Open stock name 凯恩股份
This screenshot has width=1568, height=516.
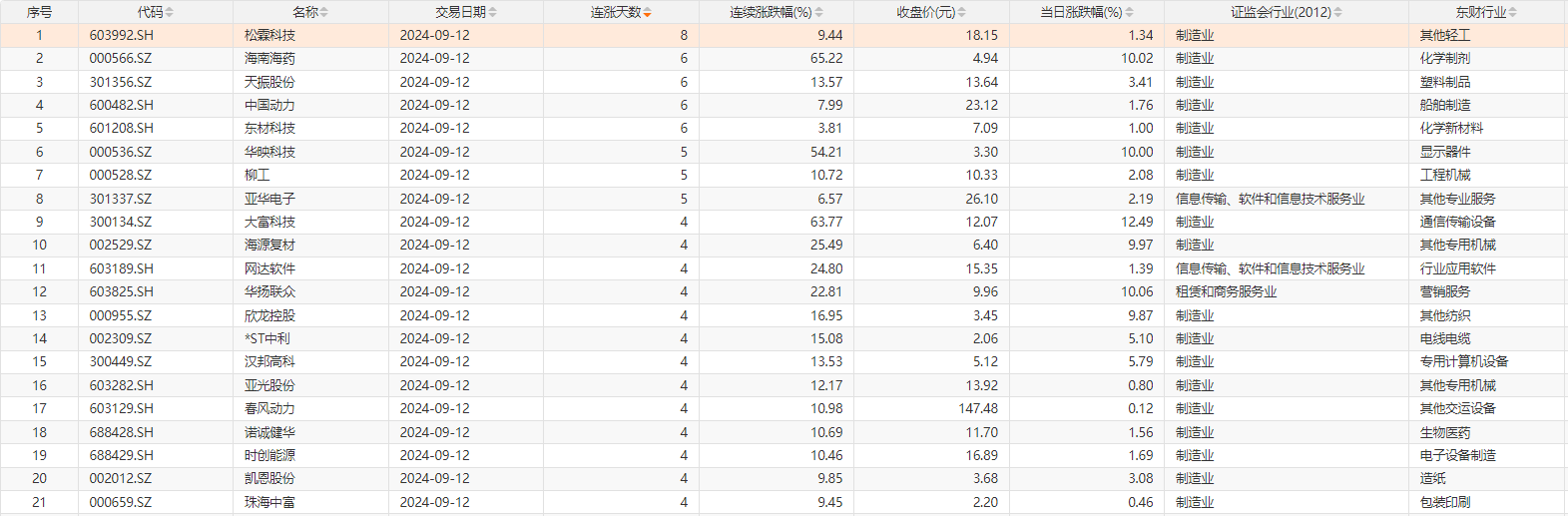(x=269, y=478)
